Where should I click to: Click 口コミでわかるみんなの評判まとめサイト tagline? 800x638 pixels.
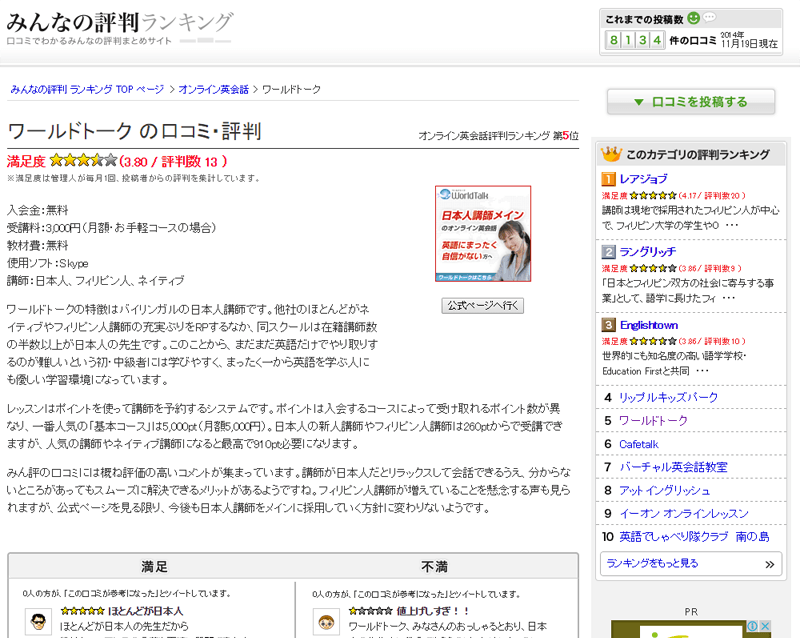89,41
